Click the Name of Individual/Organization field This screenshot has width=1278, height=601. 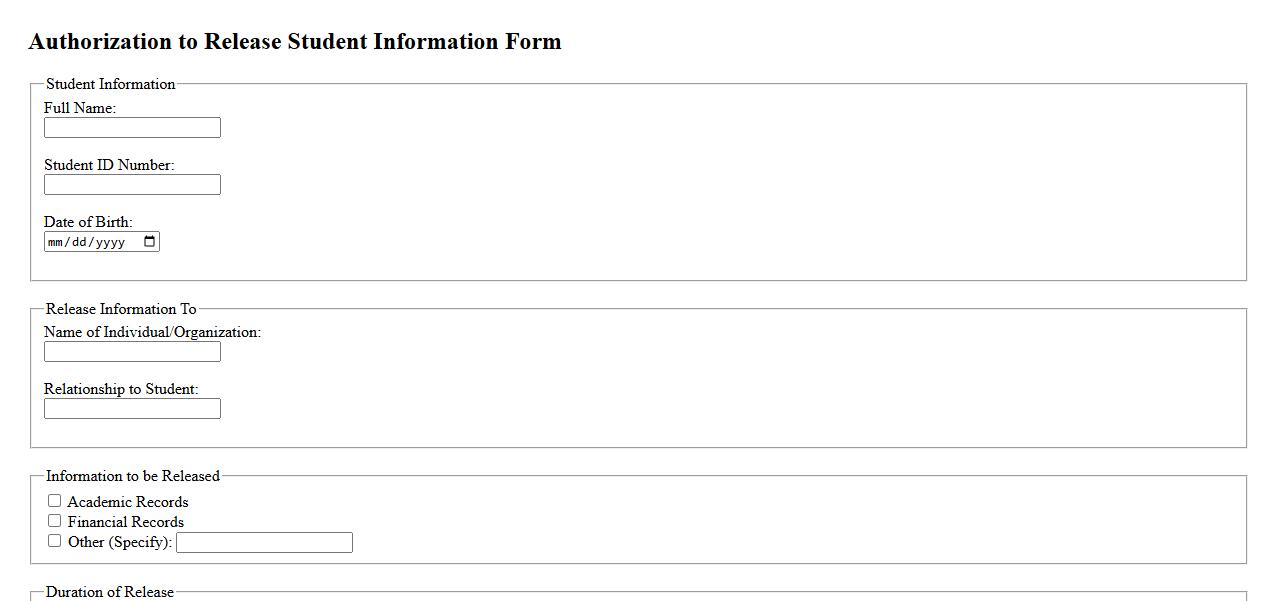132,352
